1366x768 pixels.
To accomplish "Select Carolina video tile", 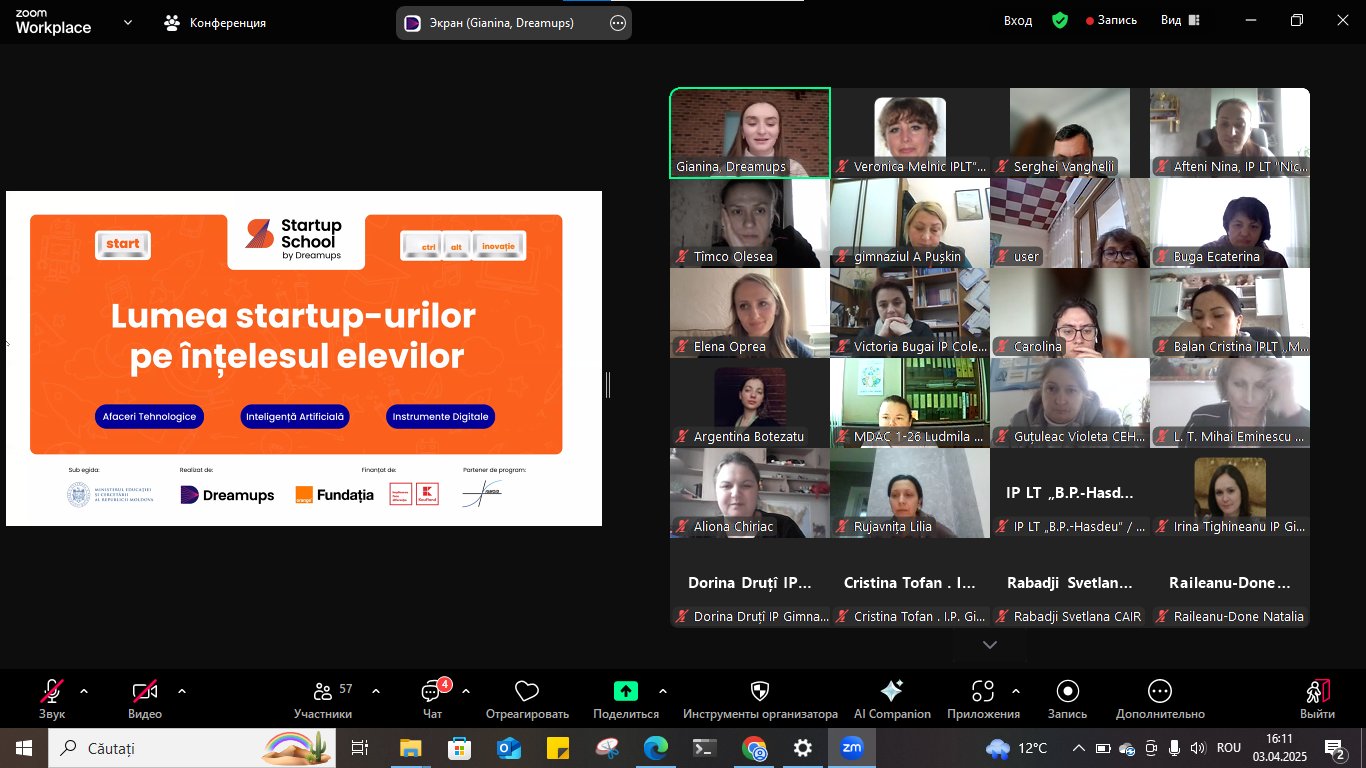I will click(x=1070, y=313).
